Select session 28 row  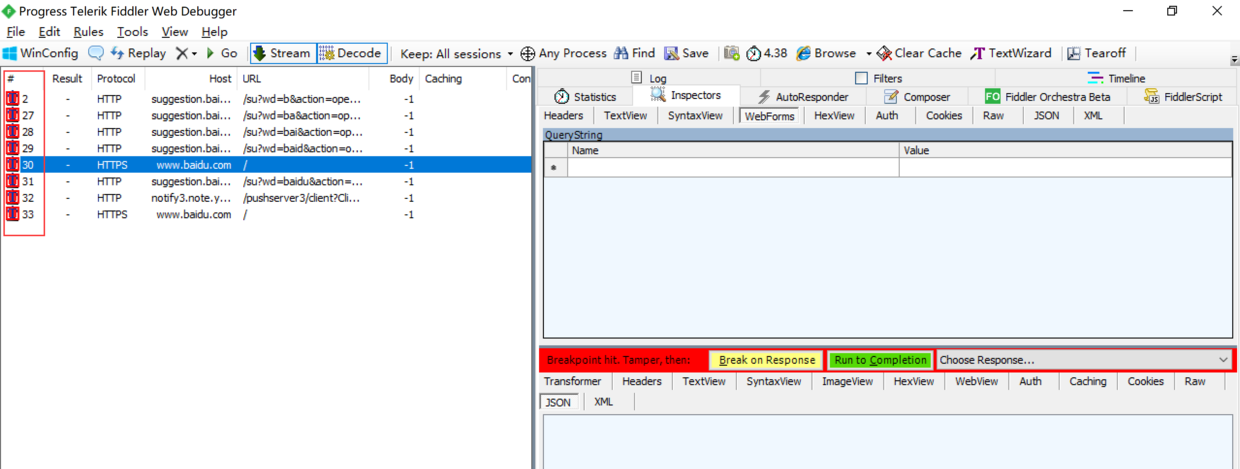pos(267,132)
